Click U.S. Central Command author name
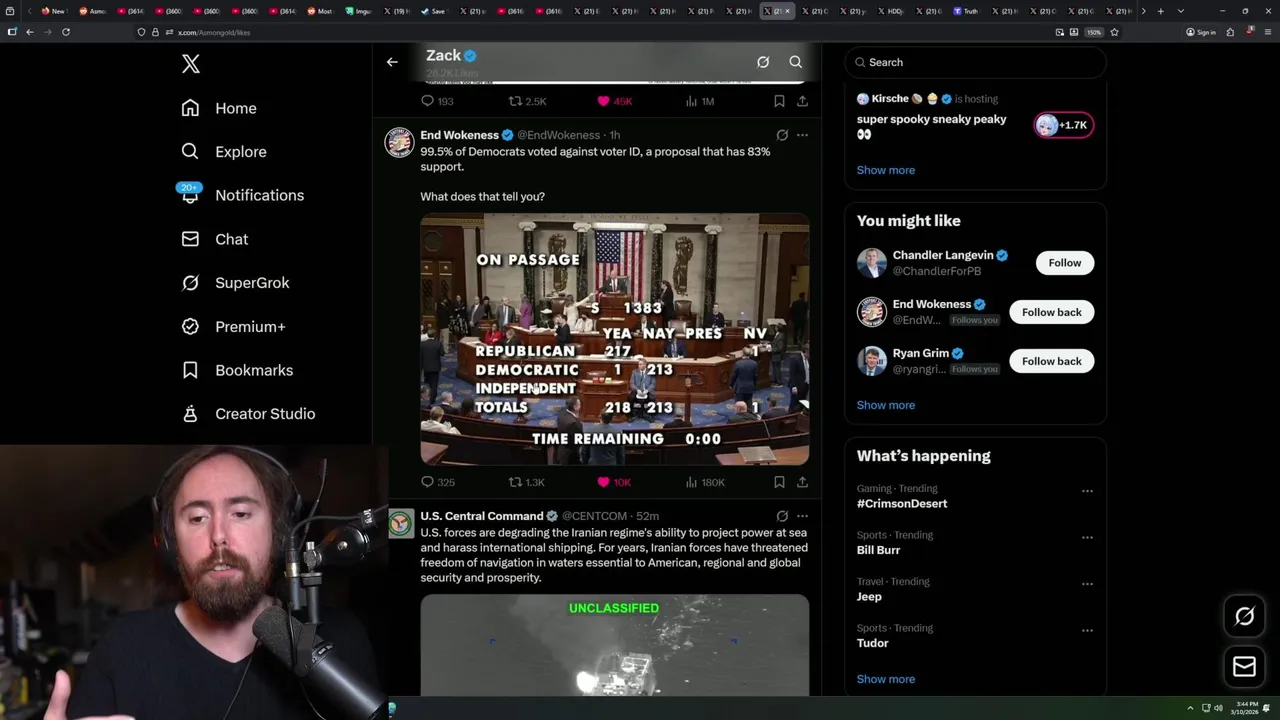Screen dimensions: 1280x720 point(482,516)
